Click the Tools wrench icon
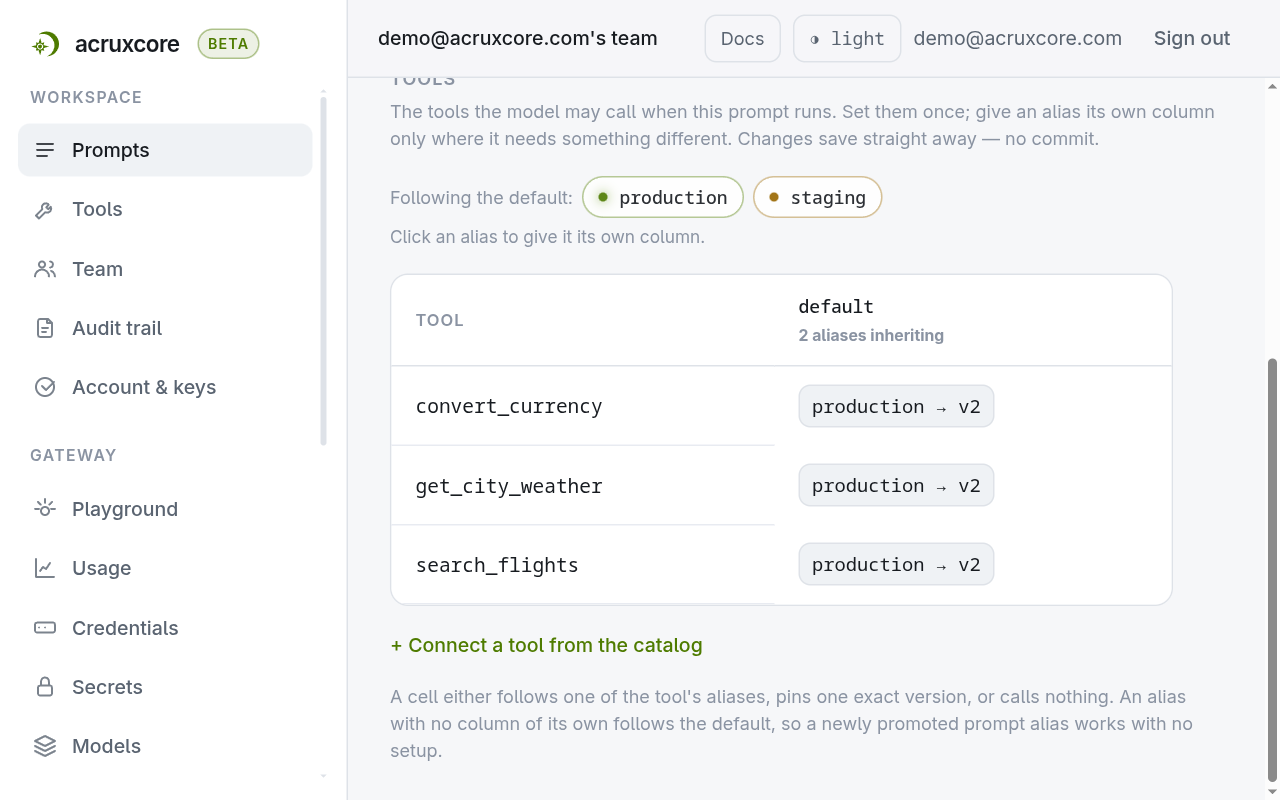The height and width of the screenshot is (800, 1280). (45, 210)
